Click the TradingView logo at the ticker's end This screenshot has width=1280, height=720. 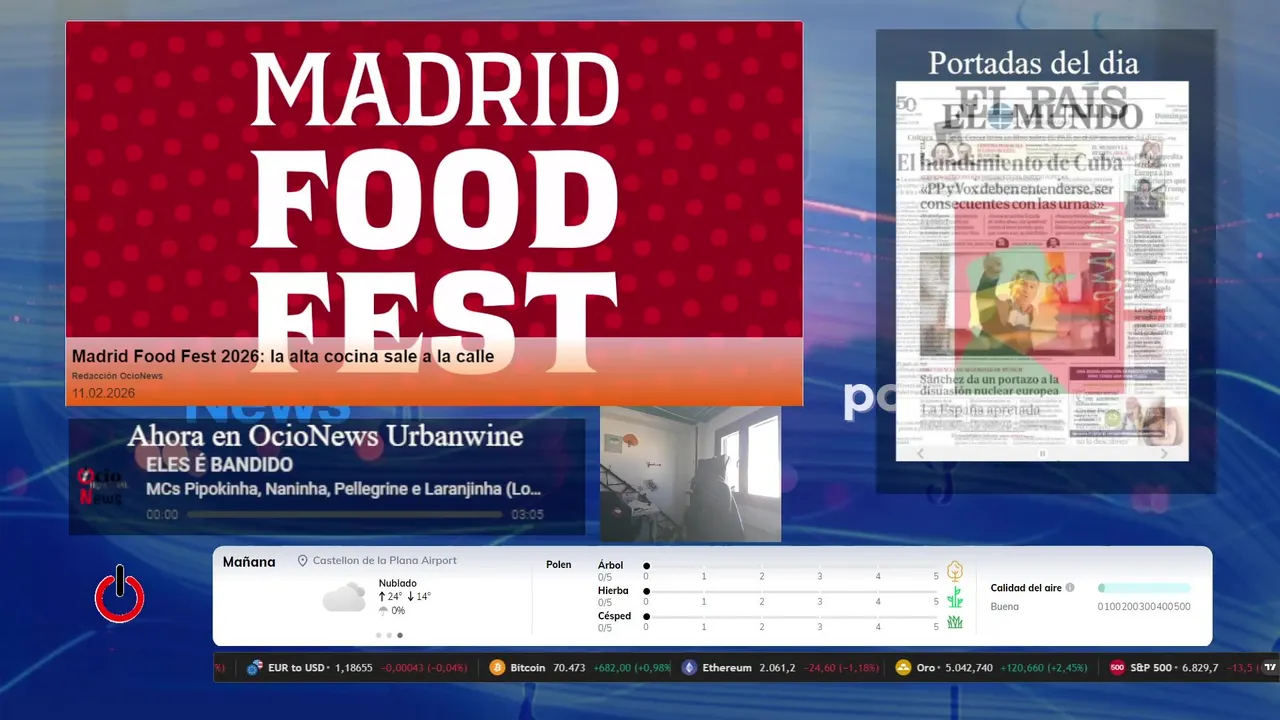click(x=1270, y=668)
